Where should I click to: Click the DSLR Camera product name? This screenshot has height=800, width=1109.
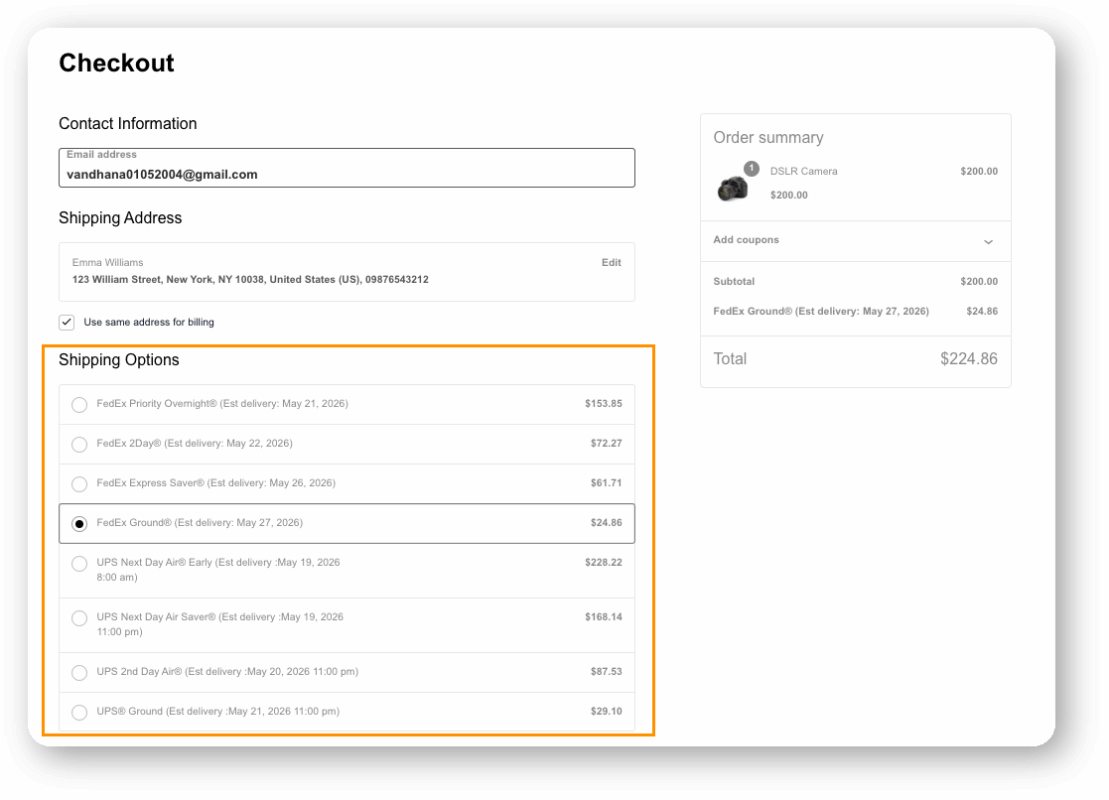pos(803,171)
